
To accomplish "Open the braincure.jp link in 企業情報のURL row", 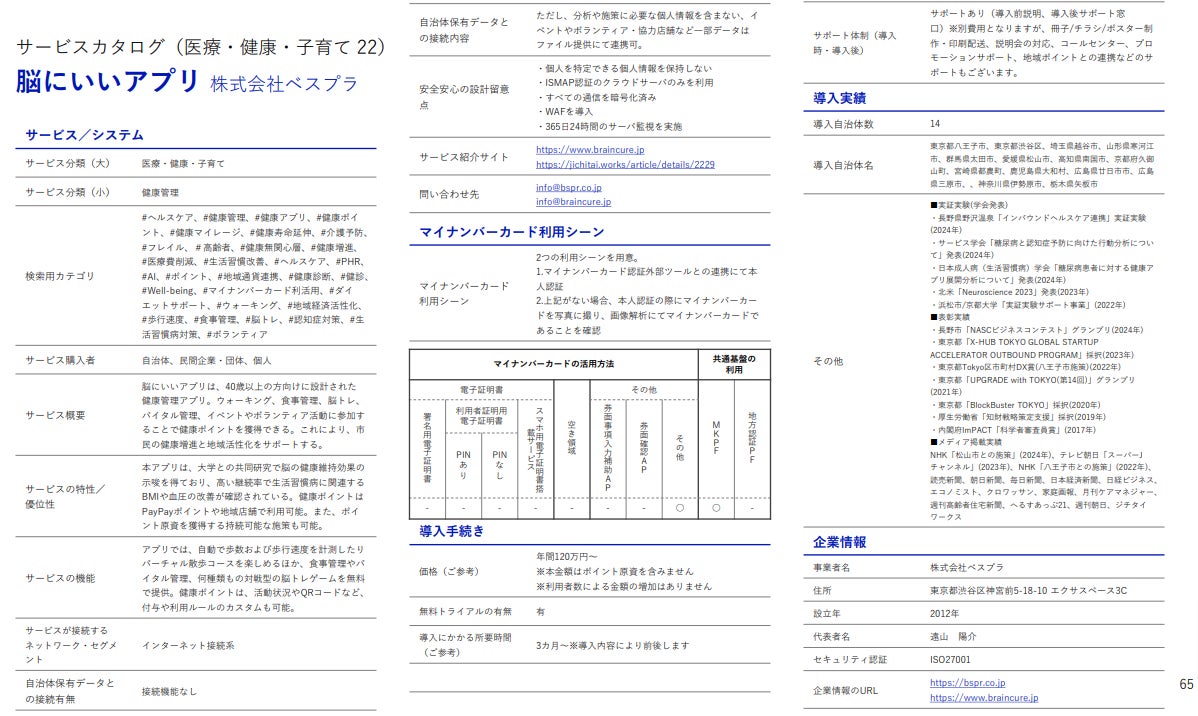I will pyautogui.click(x=984, y=698).
